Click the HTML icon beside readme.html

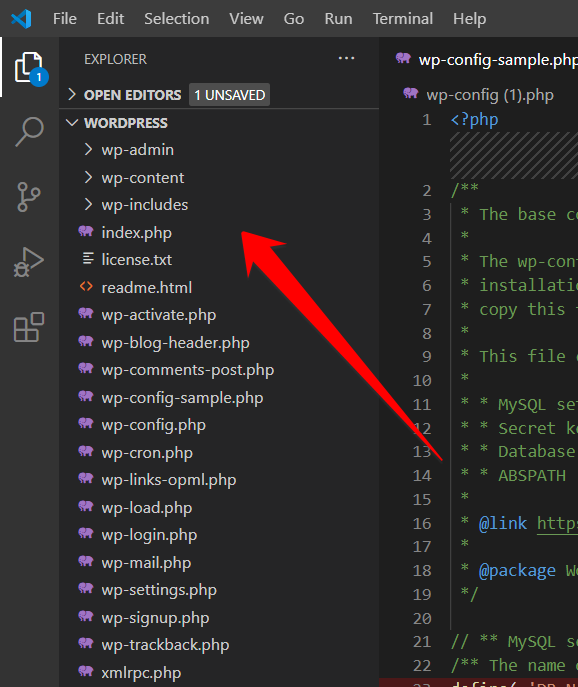coord(86,287)
